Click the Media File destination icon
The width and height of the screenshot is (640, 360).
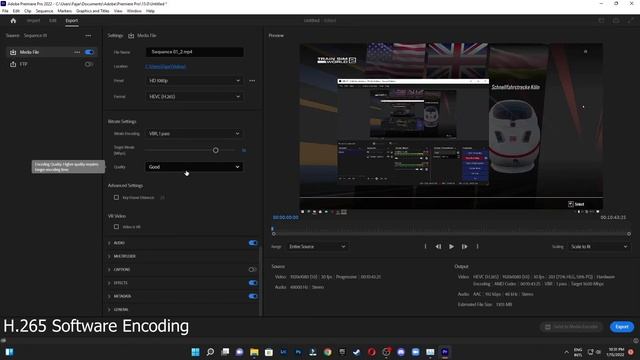[13, 52]
